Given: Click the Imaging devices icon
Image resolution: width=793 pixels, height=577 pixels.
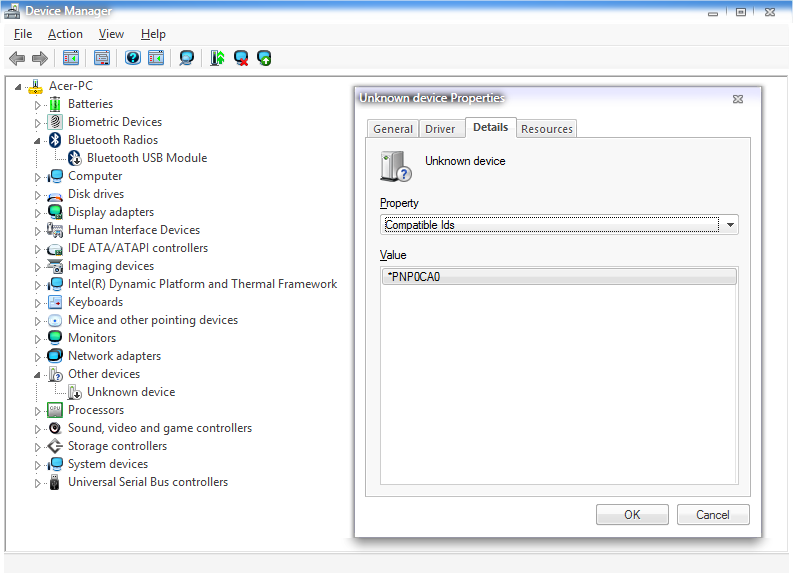Looking at the screenshot, I should pos(55,267).
